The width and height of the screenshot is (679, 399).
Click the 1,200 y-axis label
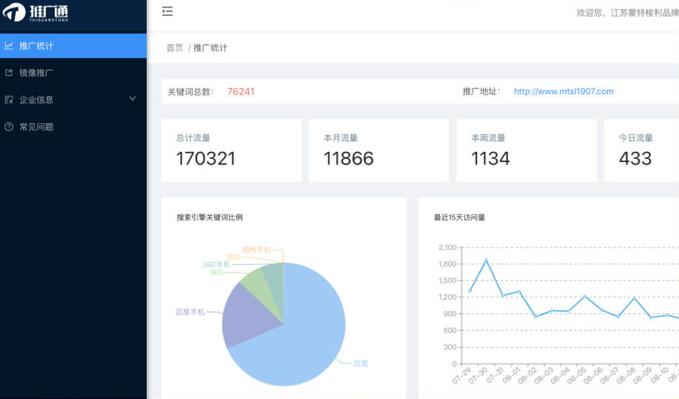click(447, 297)
